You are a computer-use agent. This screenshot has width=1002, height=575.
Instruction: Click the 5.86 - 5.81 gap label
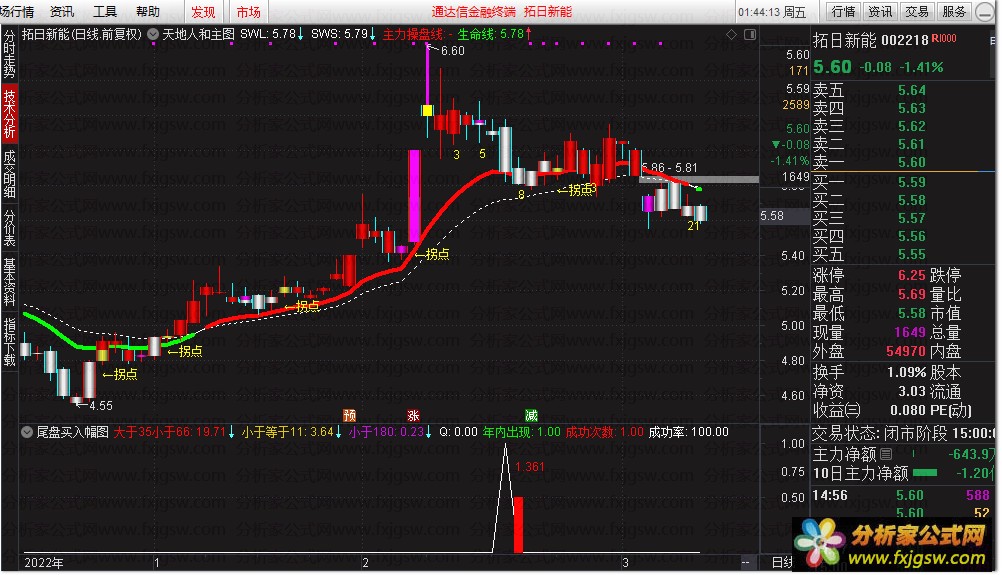670,167
